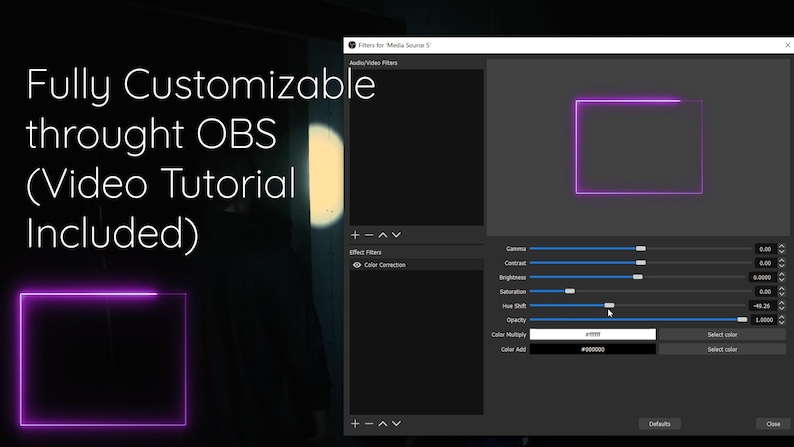
Task: Click the Effect Filters heading
Action: point(365,252)
